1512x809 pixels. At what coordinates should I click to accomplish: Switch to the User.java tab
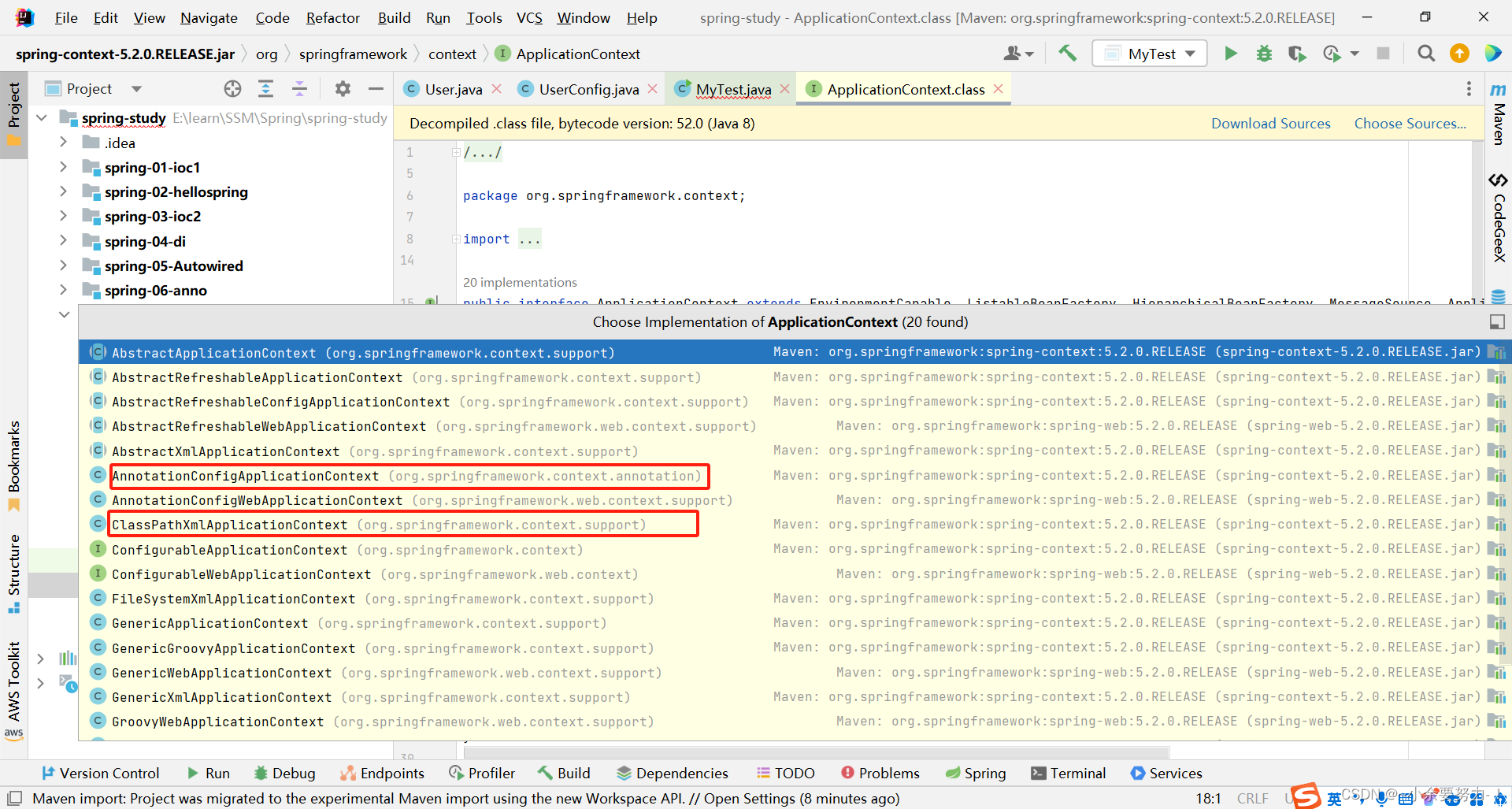pyautogui.click(x=453, y=89)
